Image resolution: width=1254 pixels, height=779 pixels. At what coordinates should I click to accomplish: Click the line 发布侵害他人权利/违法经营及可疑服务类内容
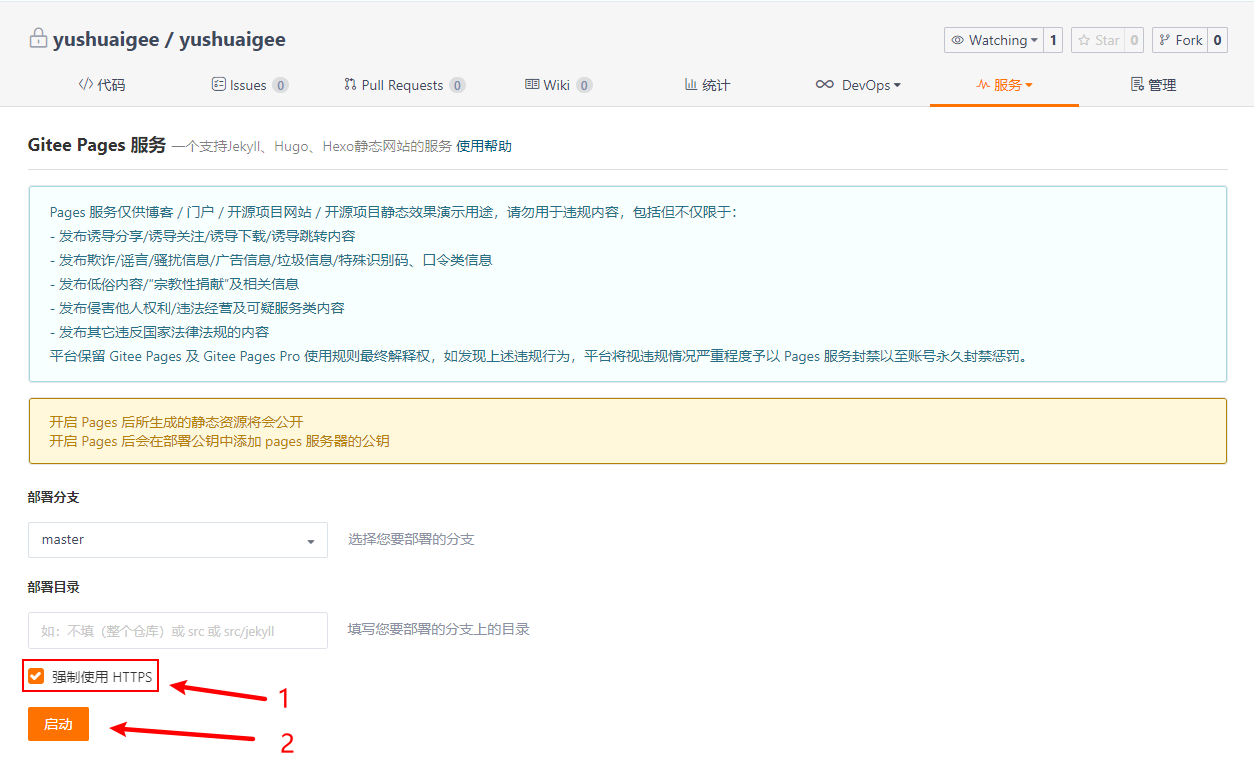[197, 308]
